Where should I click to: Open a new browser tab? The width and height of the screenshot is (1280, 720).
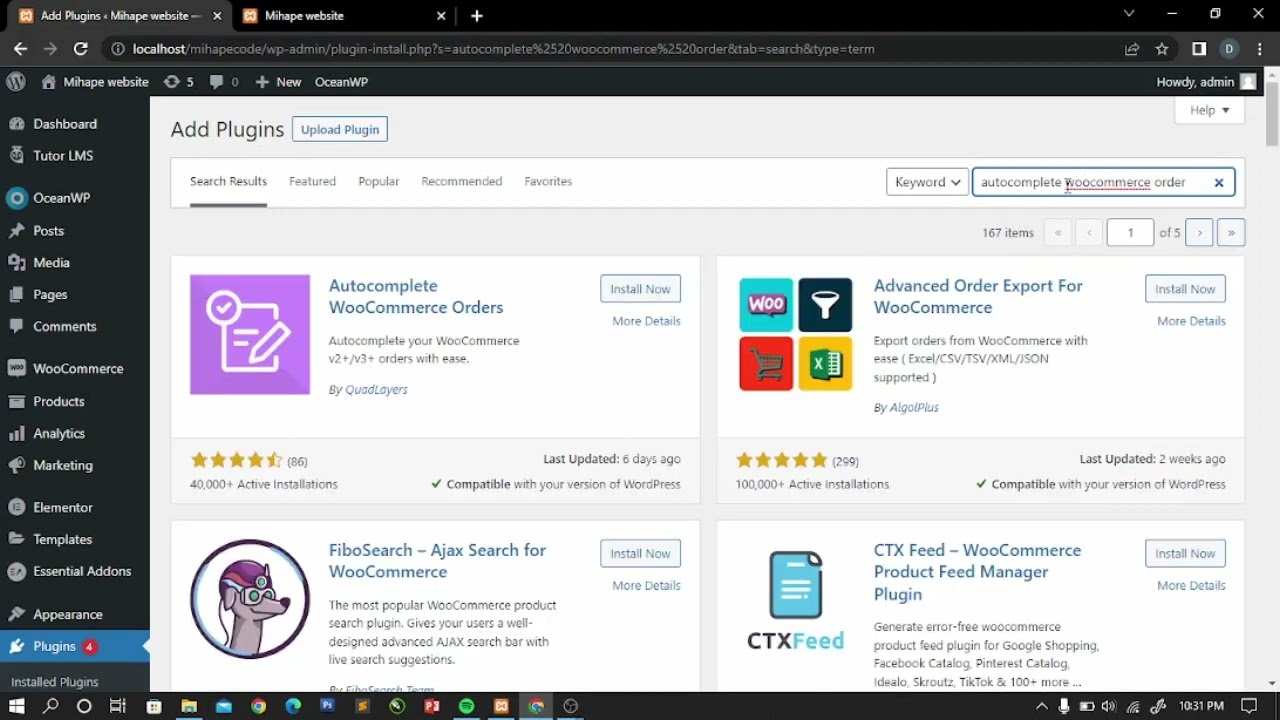(x=477, y=16)
